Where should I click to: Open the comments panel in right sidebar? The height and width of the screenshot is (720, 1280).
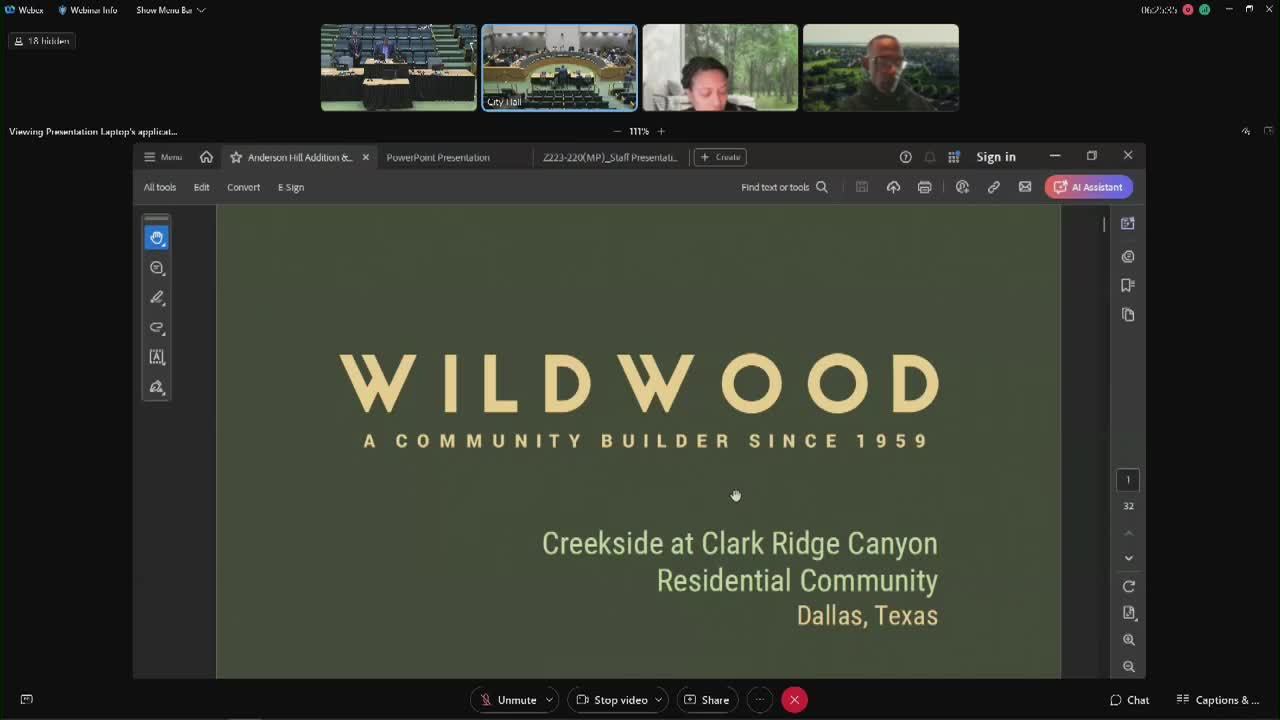[x=1128, y=257]
